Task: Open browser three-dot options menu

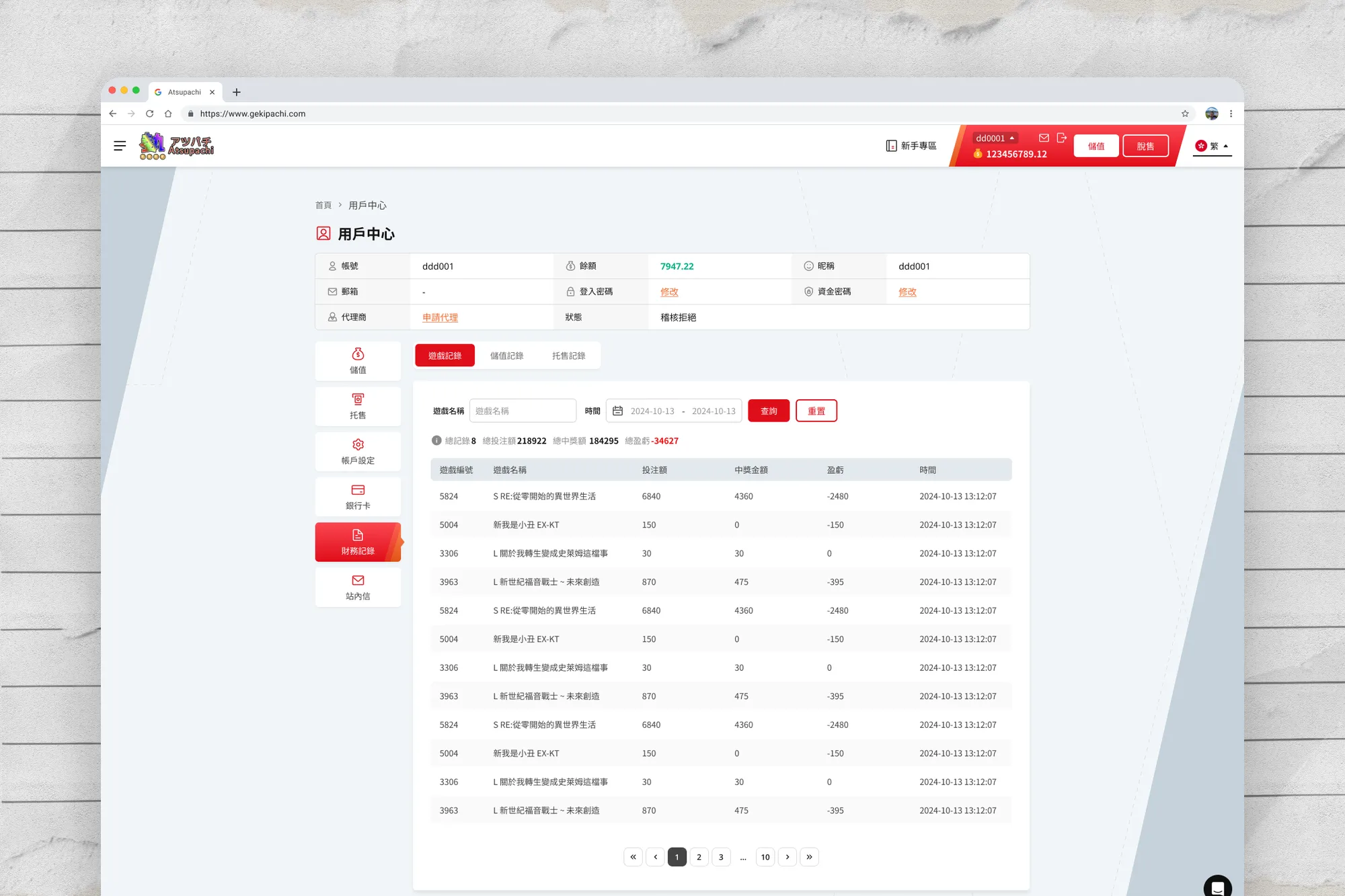Action: point(1231,114)
